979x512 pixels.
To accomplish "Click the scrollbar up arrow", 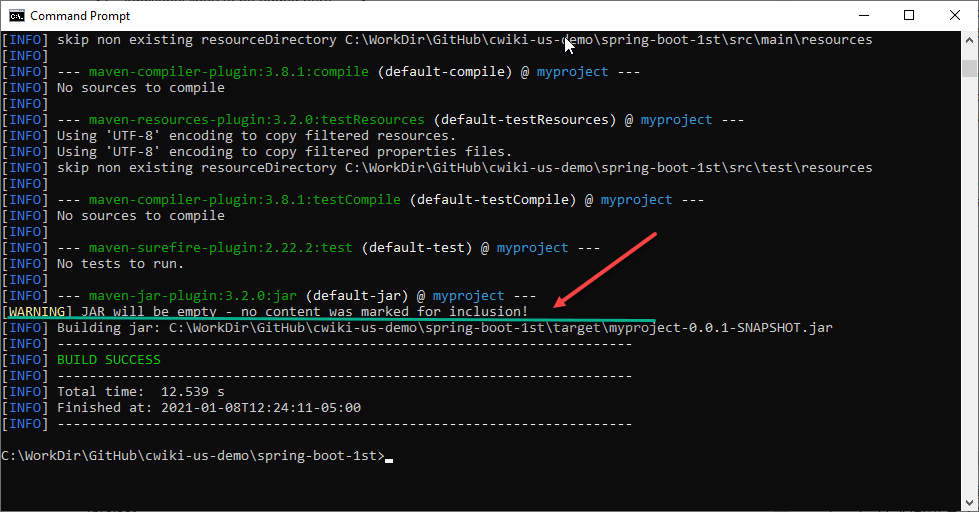I will coord(969,40).
